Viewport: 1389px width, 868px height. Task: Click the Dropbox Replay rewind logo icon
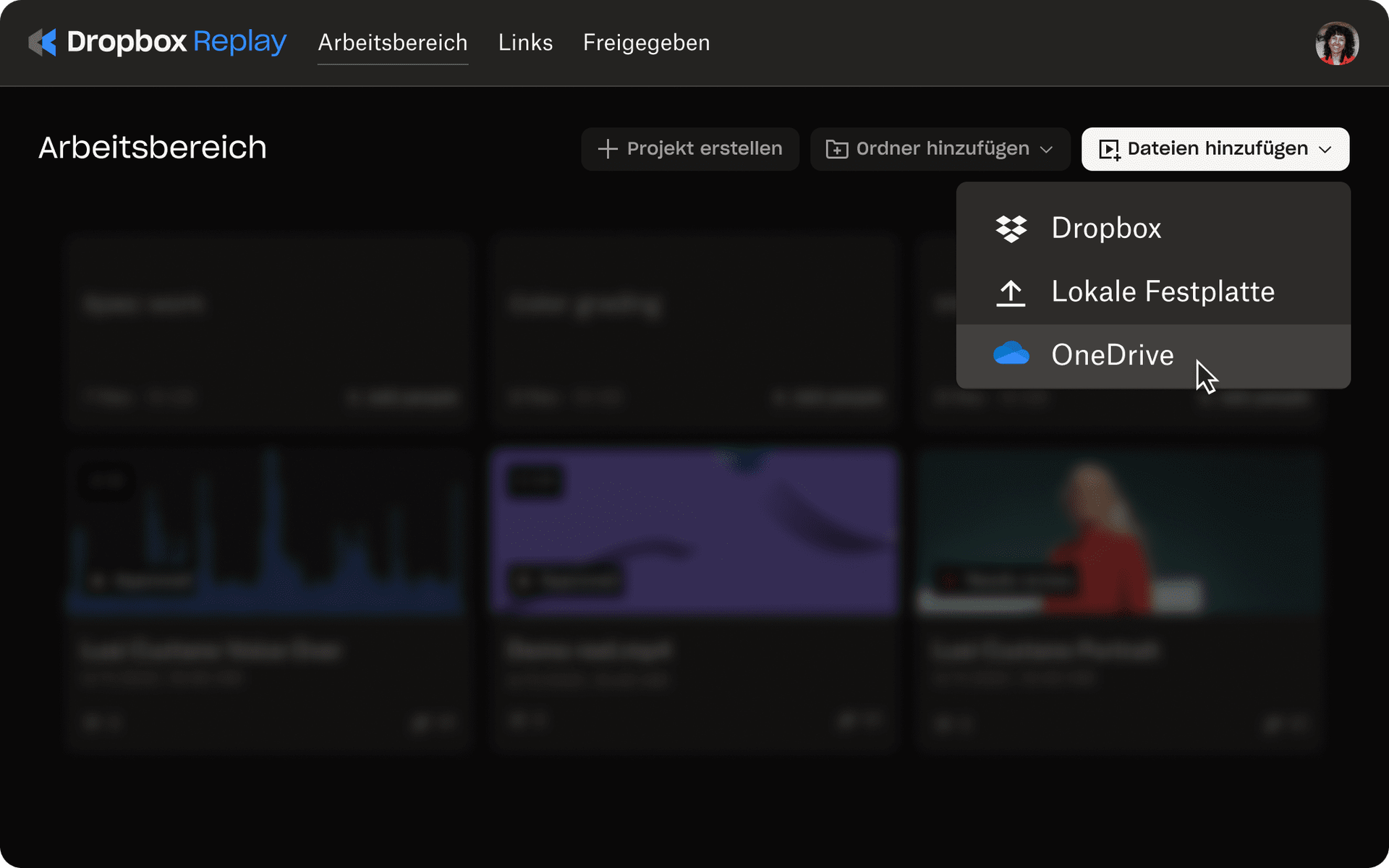tap(43, 43)
